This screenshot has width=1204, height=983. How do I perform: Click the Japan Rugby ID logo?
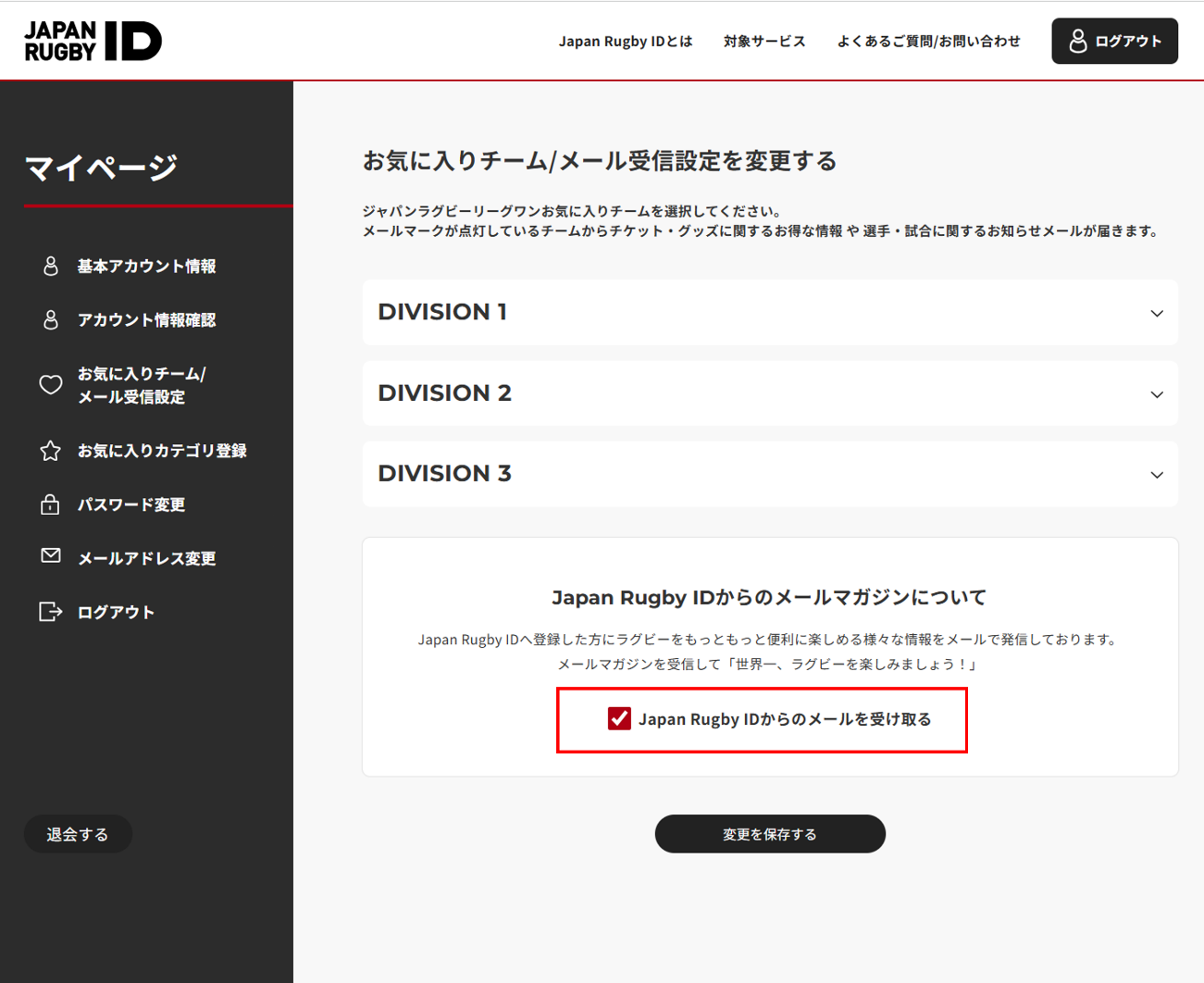93,41
